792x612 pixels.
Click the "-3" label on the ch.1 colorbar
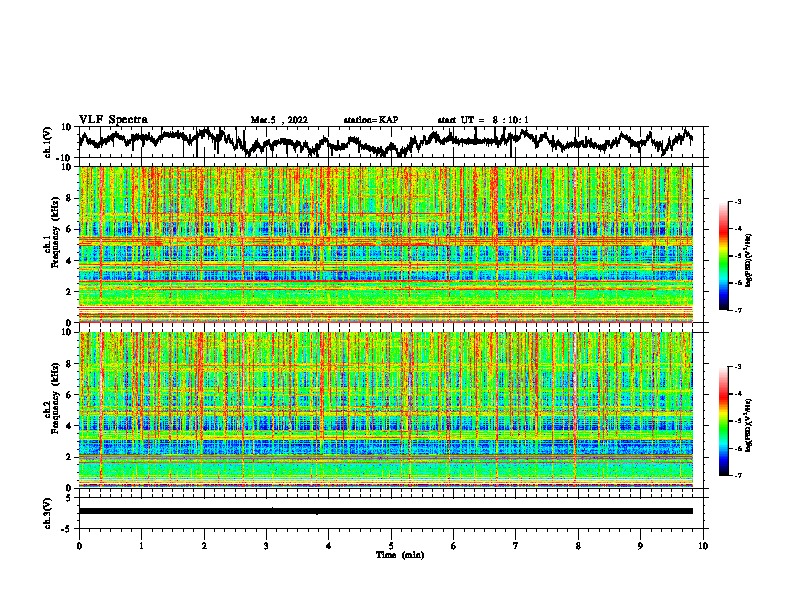[x=737, y=201]
